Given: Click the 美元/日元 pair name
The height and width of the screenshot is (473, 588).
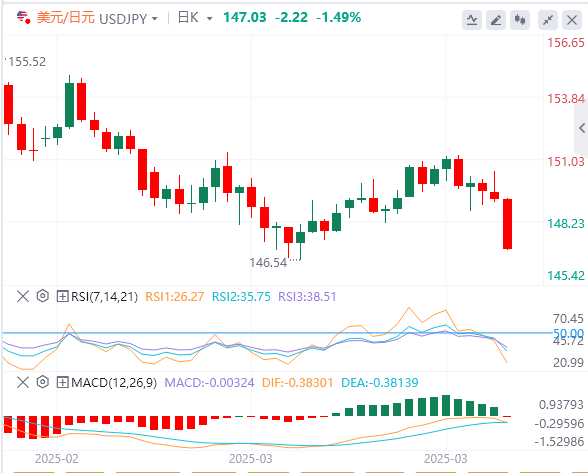Looking at the screenshot, I should pos(66,18).
